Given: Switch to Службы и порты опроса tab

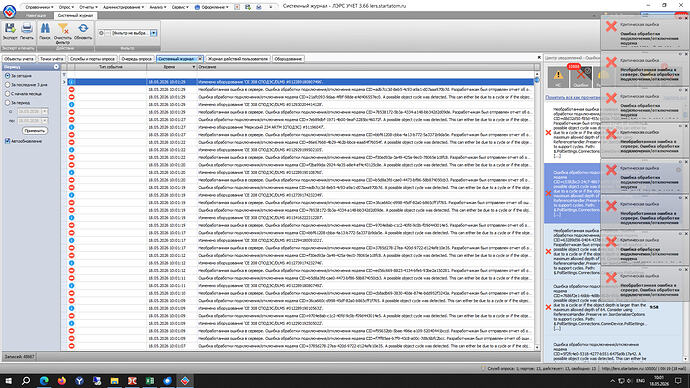Looking at the screenshot, I should tap(92, 59).
